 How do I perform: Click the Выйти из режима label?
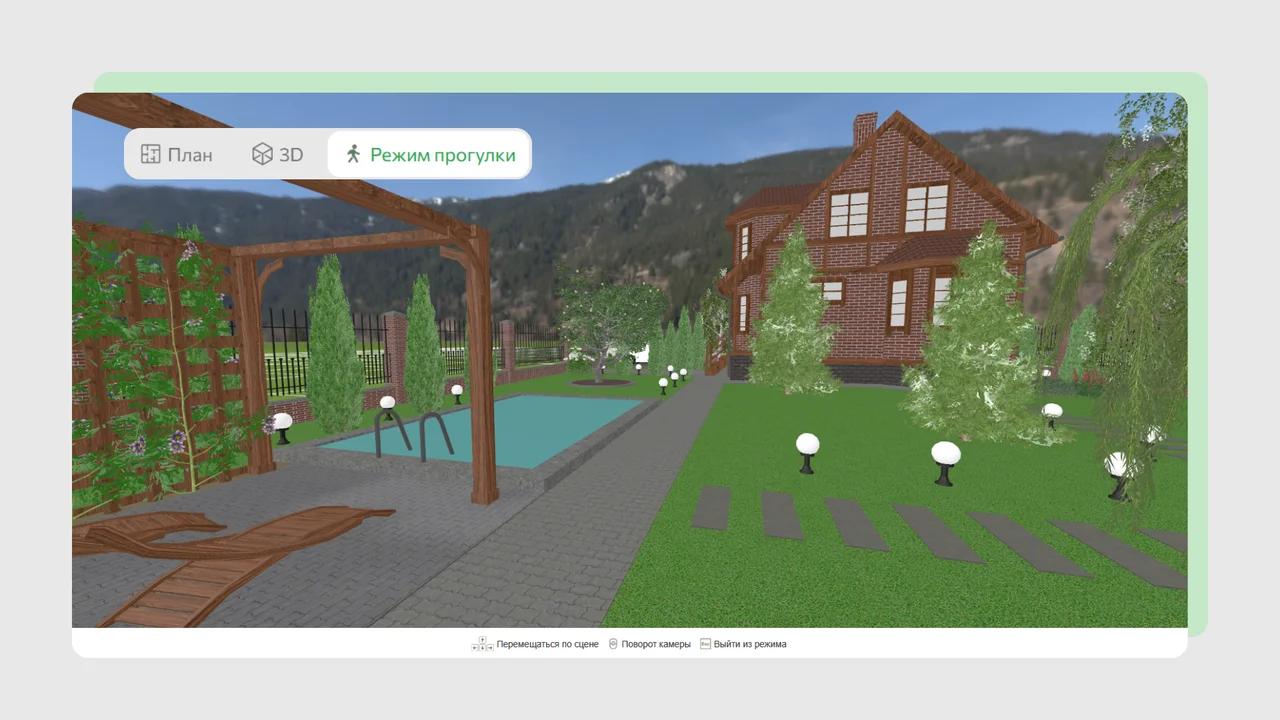tap(750, 644)
